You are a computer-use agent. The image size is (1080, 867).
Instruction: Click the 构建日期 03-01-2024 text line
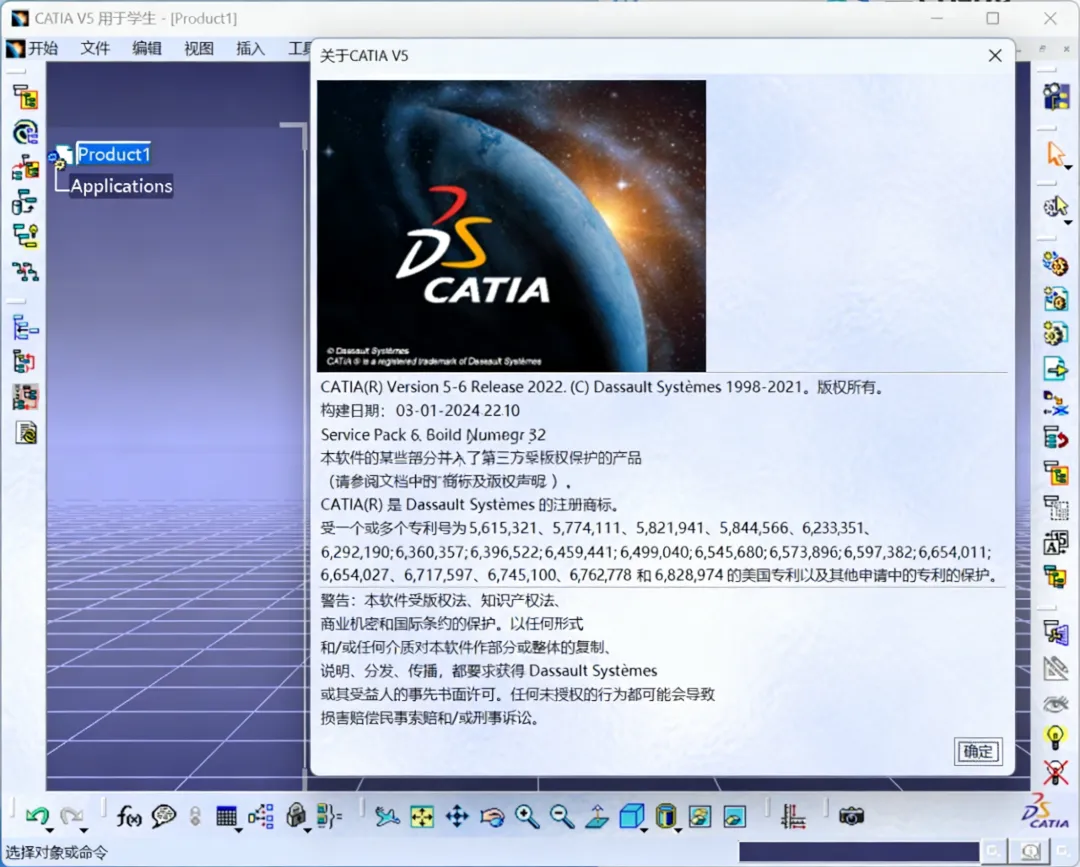pyautogui.click(x=420, y=410)
